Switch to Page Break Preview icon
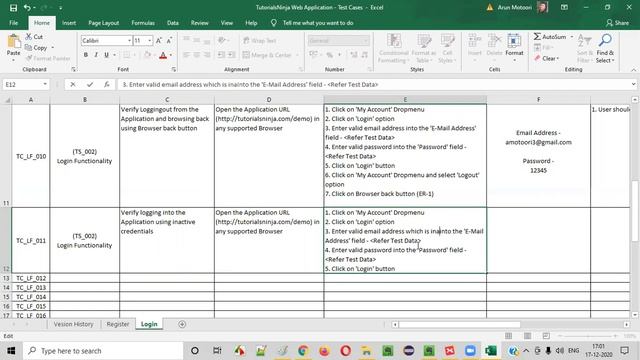Viewport: 640px width, 360px height. click(x=546, y=336)
